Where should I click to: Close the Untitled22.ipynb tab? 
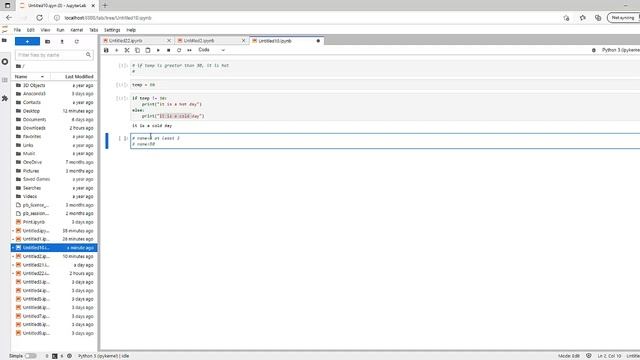[169, 41]
